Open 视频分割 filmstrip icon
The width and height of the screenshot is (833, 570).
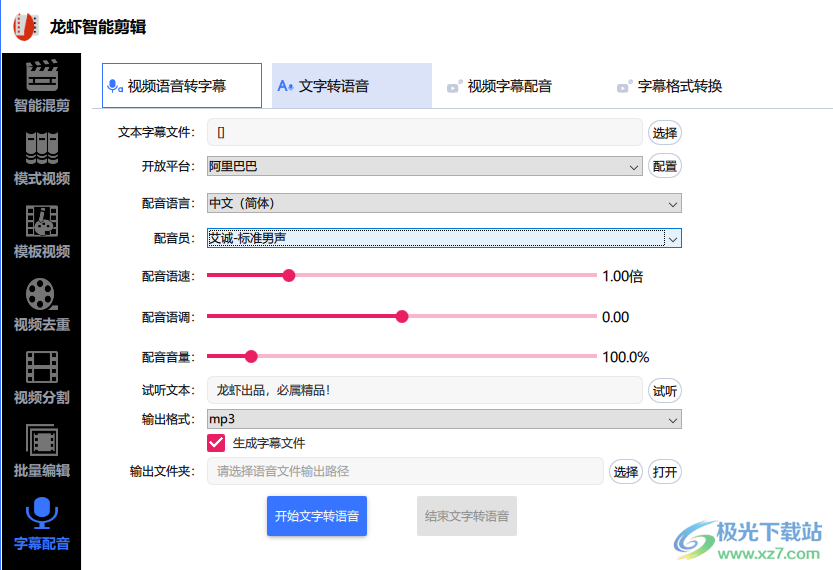pyautogui.click(x=41, y=367)
